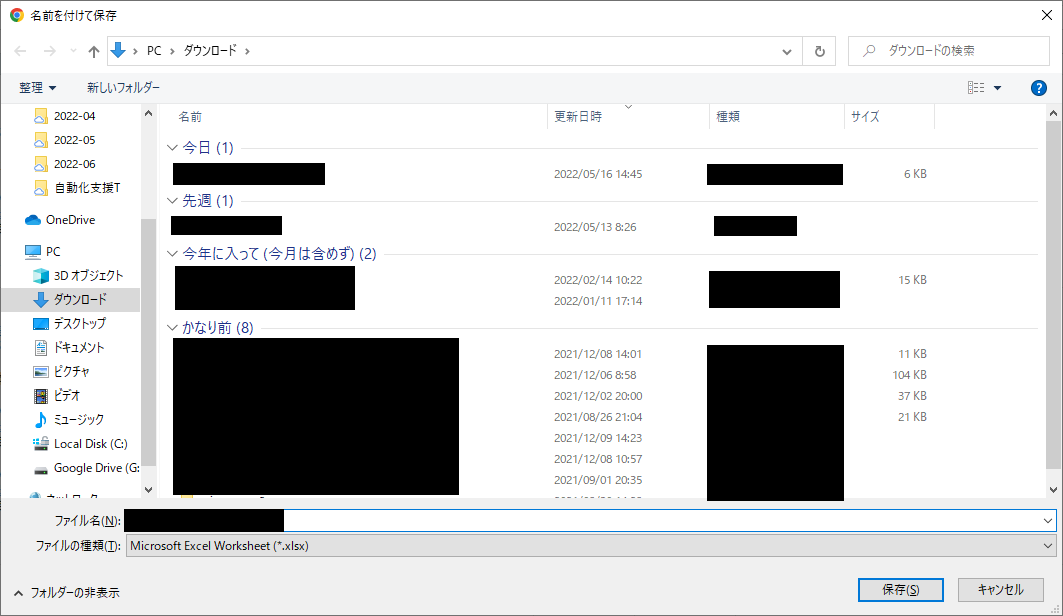
Task: Collapse the 今日 (Today) file group
Action: coord(172,147)
